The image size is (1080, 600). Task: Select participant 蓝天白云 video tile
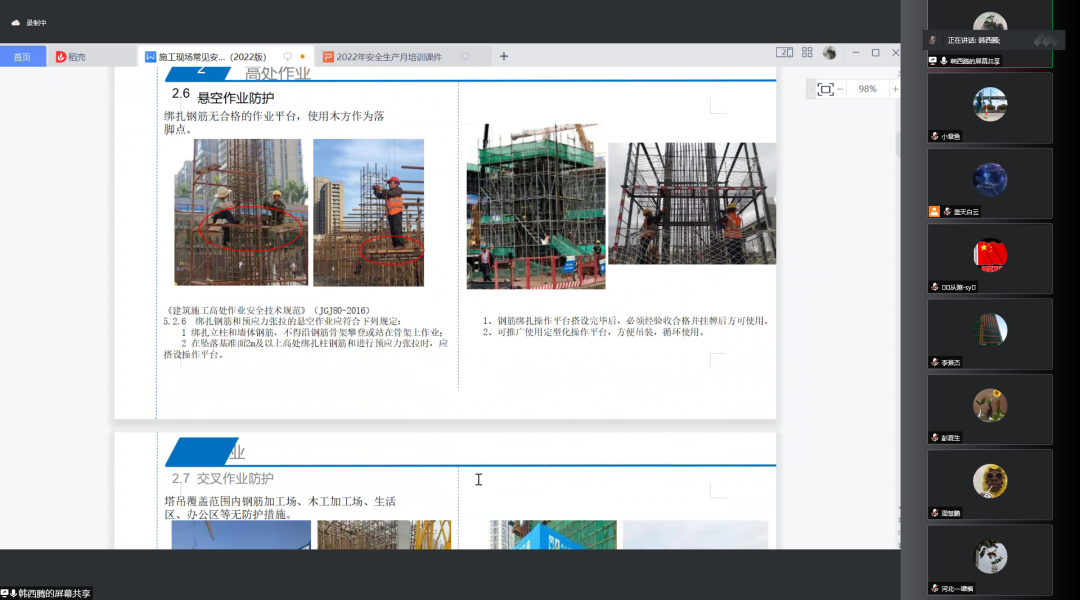point(989,183)
